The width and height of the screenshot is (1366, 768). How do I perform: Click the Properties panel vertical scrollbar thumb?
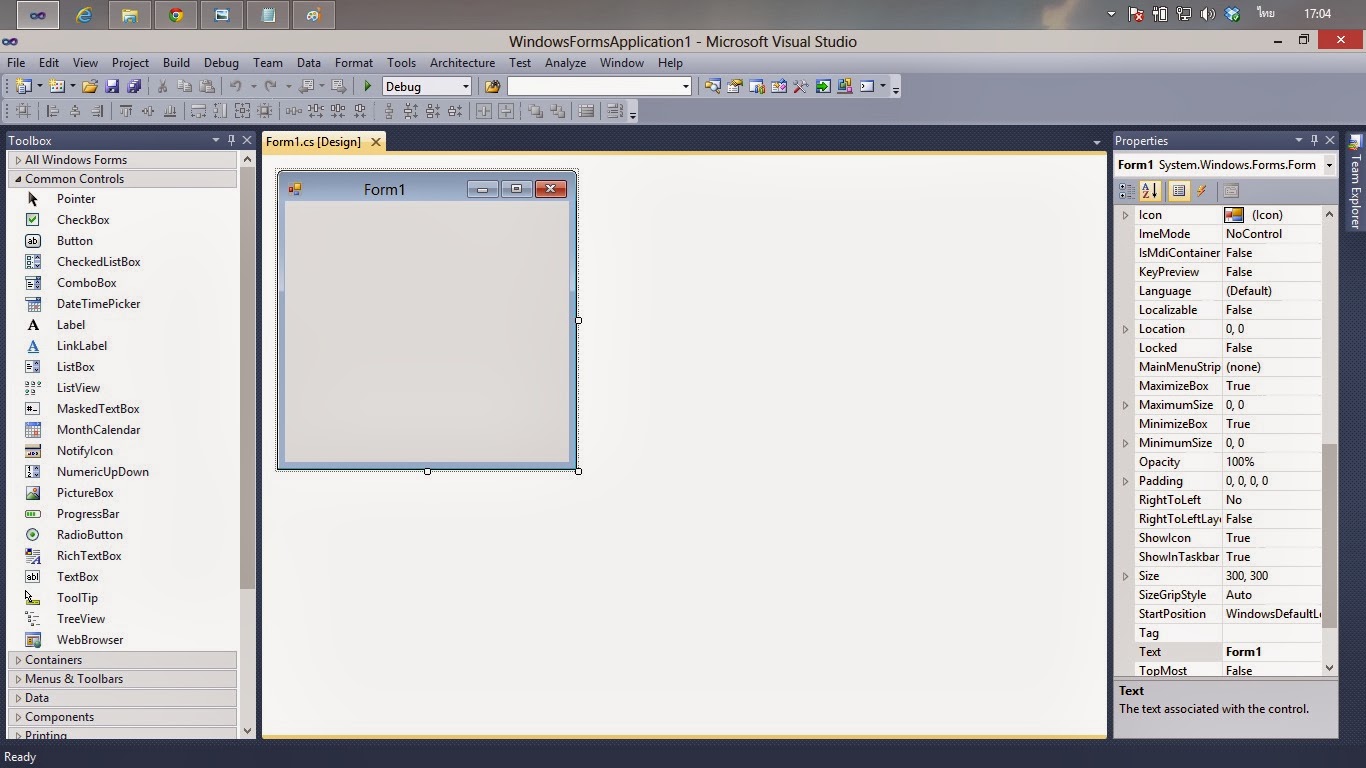point(1329,536)
